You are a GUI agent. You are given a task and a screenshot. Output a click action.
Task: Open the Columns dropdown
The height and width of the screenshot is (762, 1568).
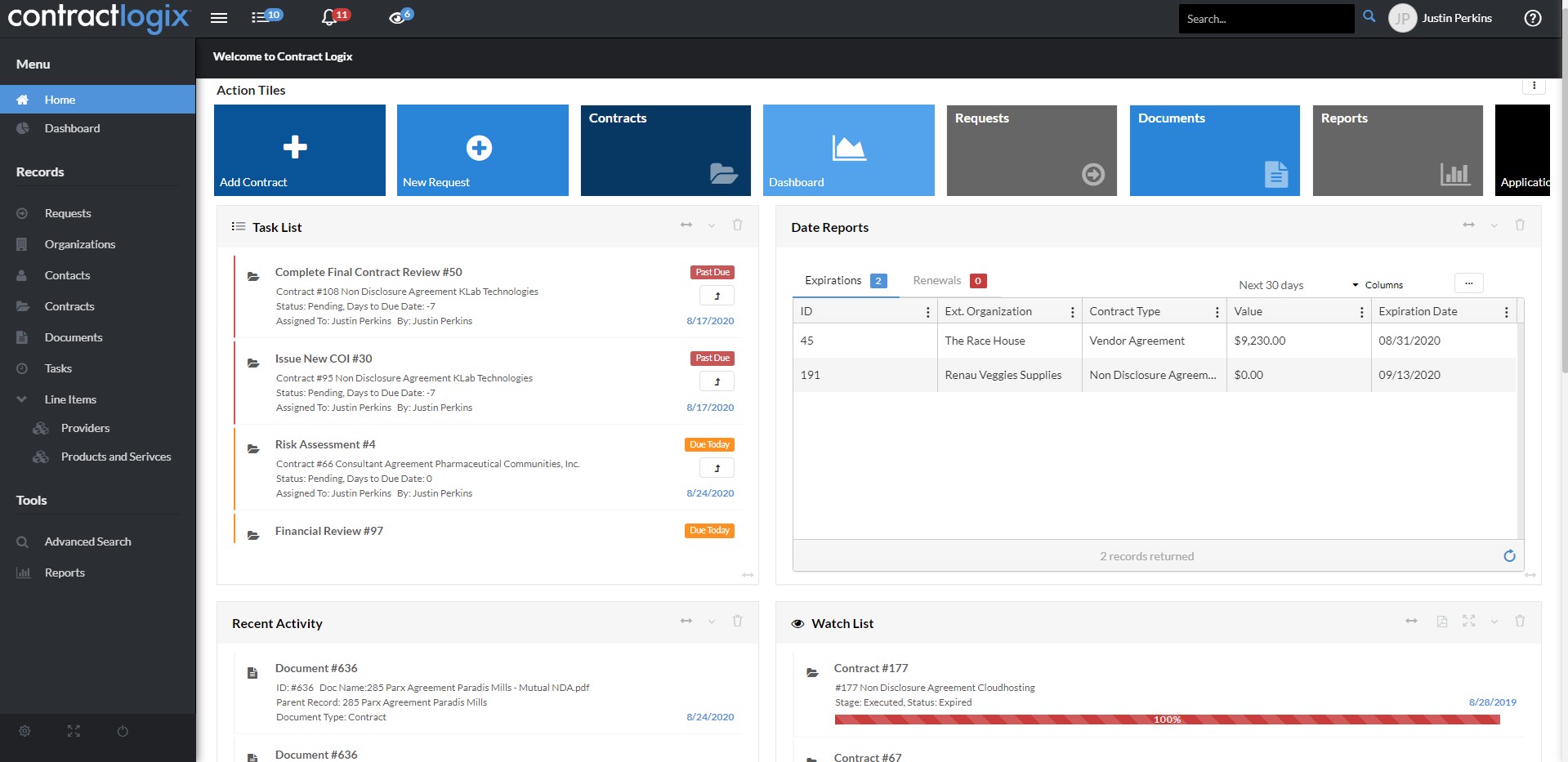pos(1378,285)
